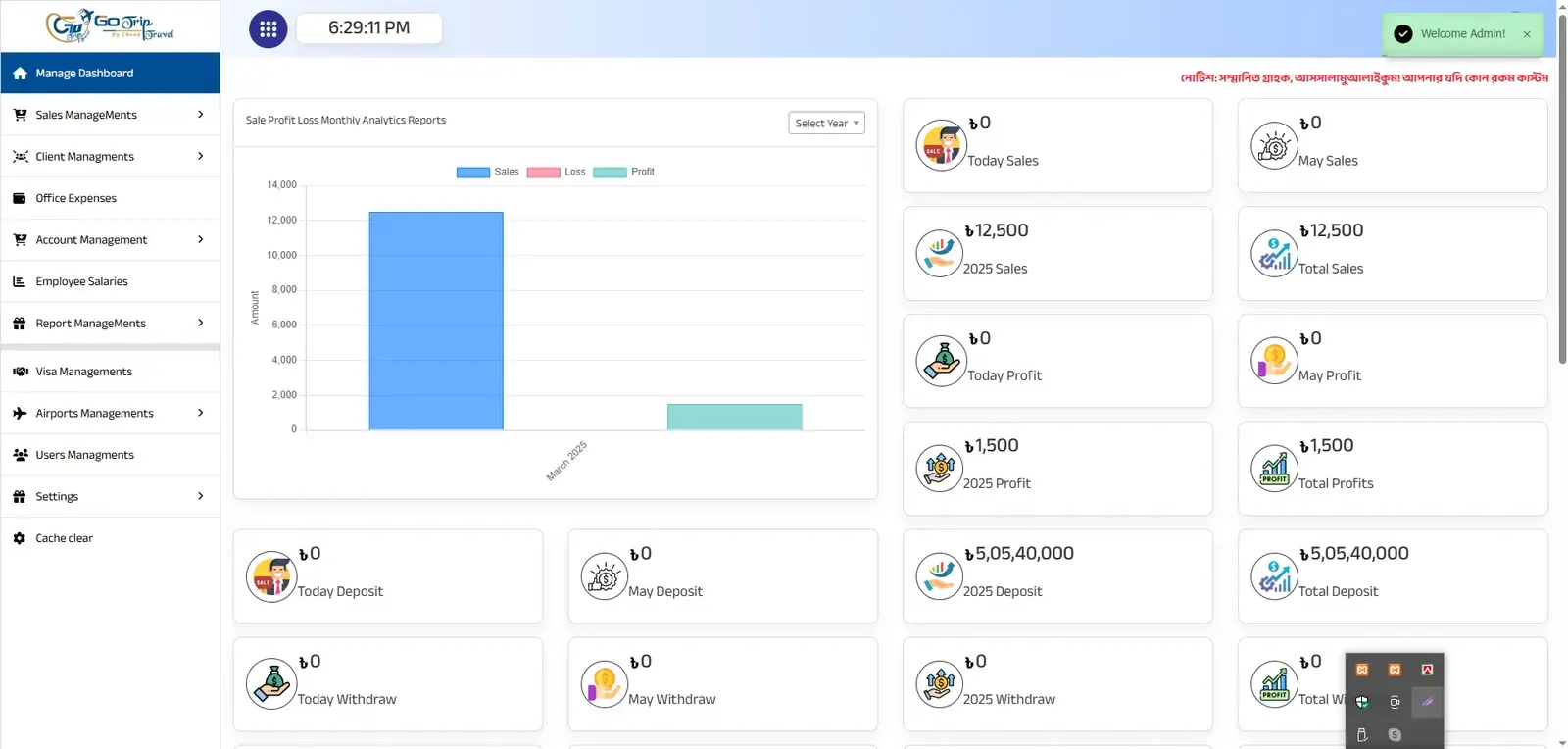Click the Today Profit money-bag icon
This screenshot has height=749, width=1568.
(941, 361)
